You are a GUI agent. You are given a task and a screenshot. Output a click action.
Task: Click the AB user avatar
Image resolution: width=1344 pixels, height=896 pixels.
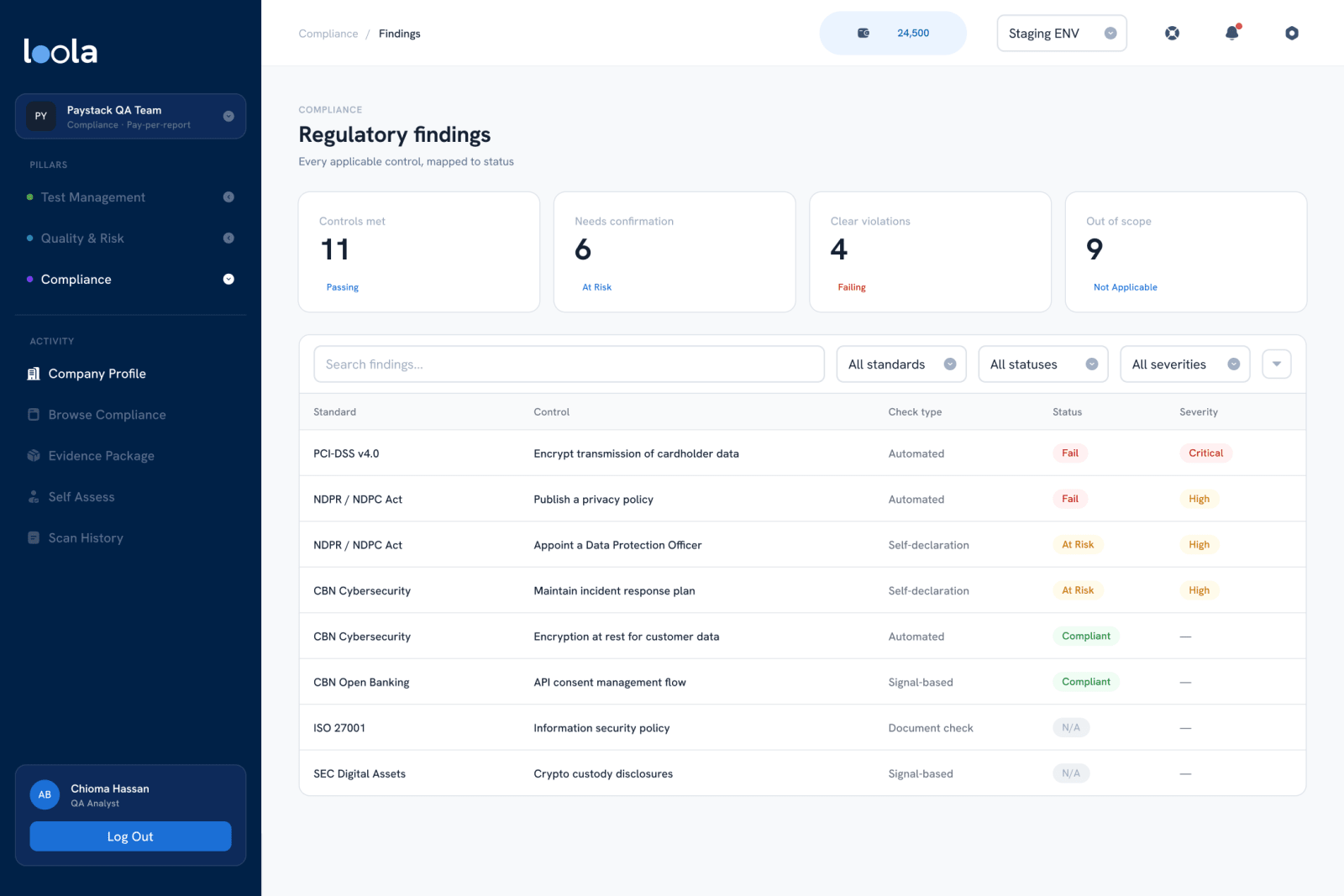click(45, 794)
